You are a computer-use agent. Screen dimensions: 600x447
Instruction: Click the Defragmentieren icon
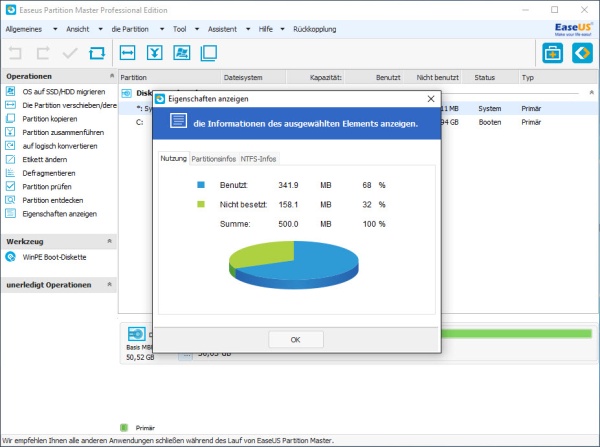click(x=10, y=173)
